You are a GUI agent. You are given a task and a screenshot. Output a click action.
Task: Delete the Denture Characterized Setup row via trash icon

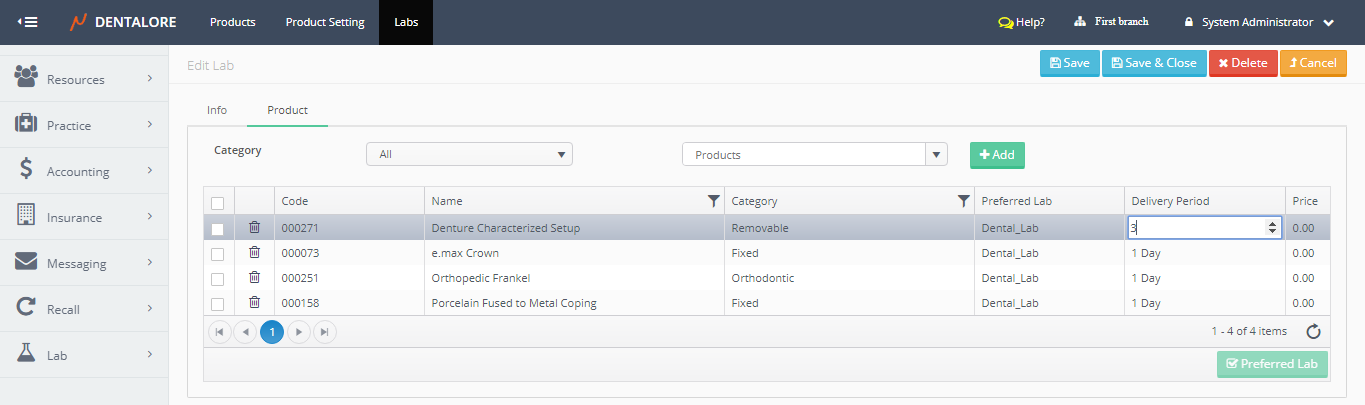254,228
